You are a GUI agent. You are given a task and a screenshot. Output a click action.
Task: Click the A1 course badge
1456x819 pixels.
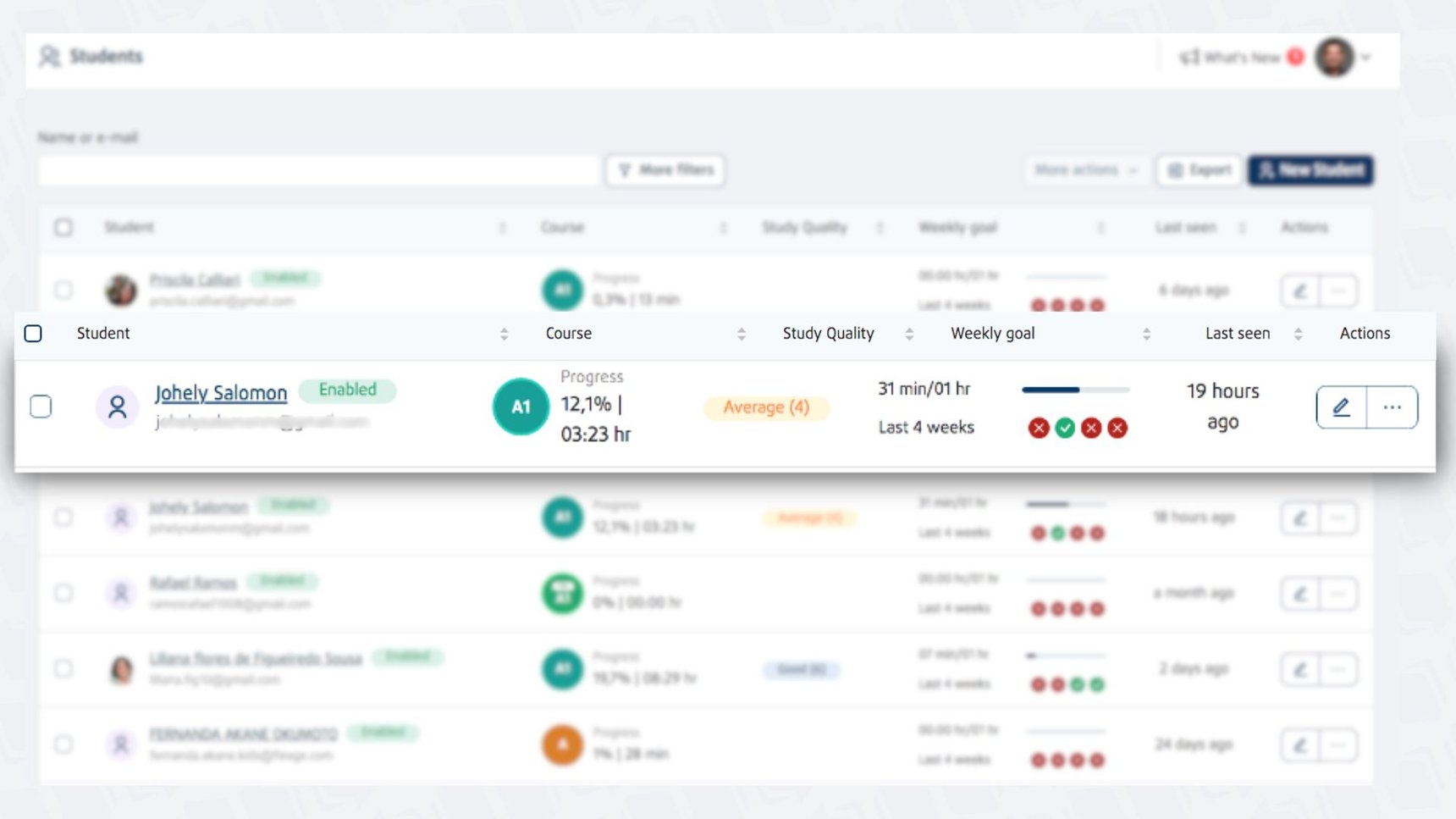click(x=521, y=407)
